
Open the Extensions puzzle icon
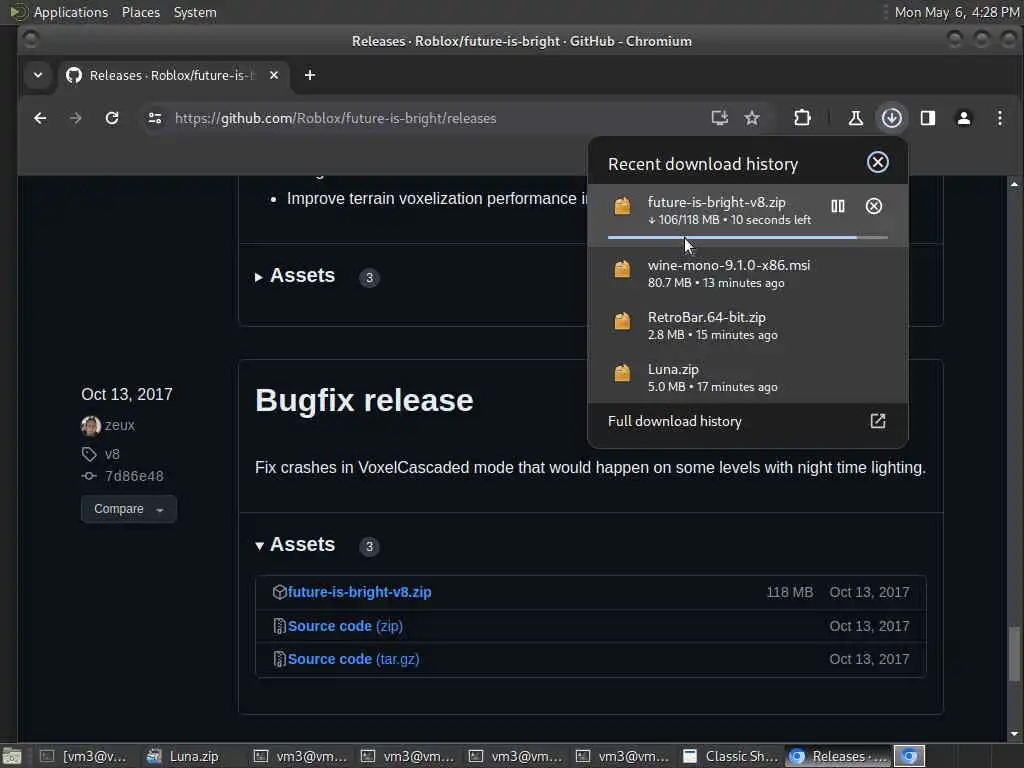click(802, 118)
